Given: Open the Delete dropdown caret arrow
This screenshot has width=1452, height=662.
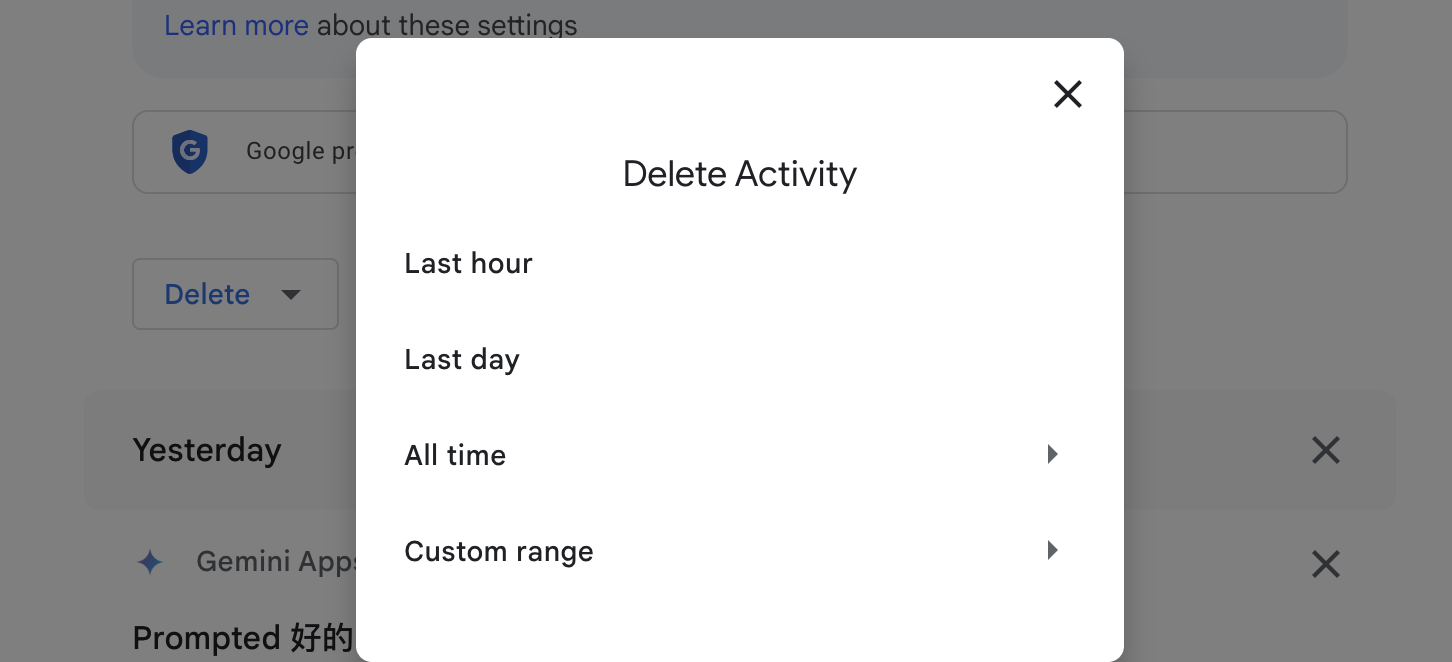Looking at the screenshot, I should click(x=291, y=295).
